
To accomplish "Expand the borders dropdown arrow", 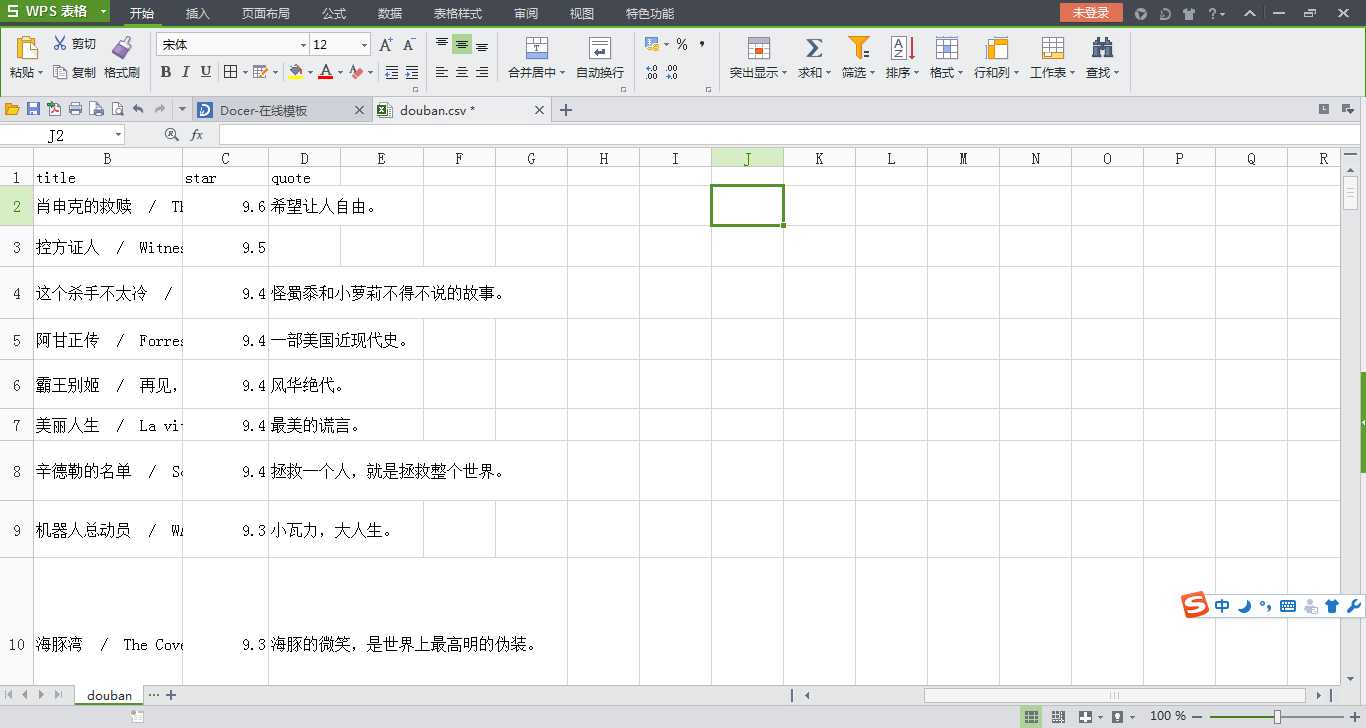I will (x=244, y=72).
